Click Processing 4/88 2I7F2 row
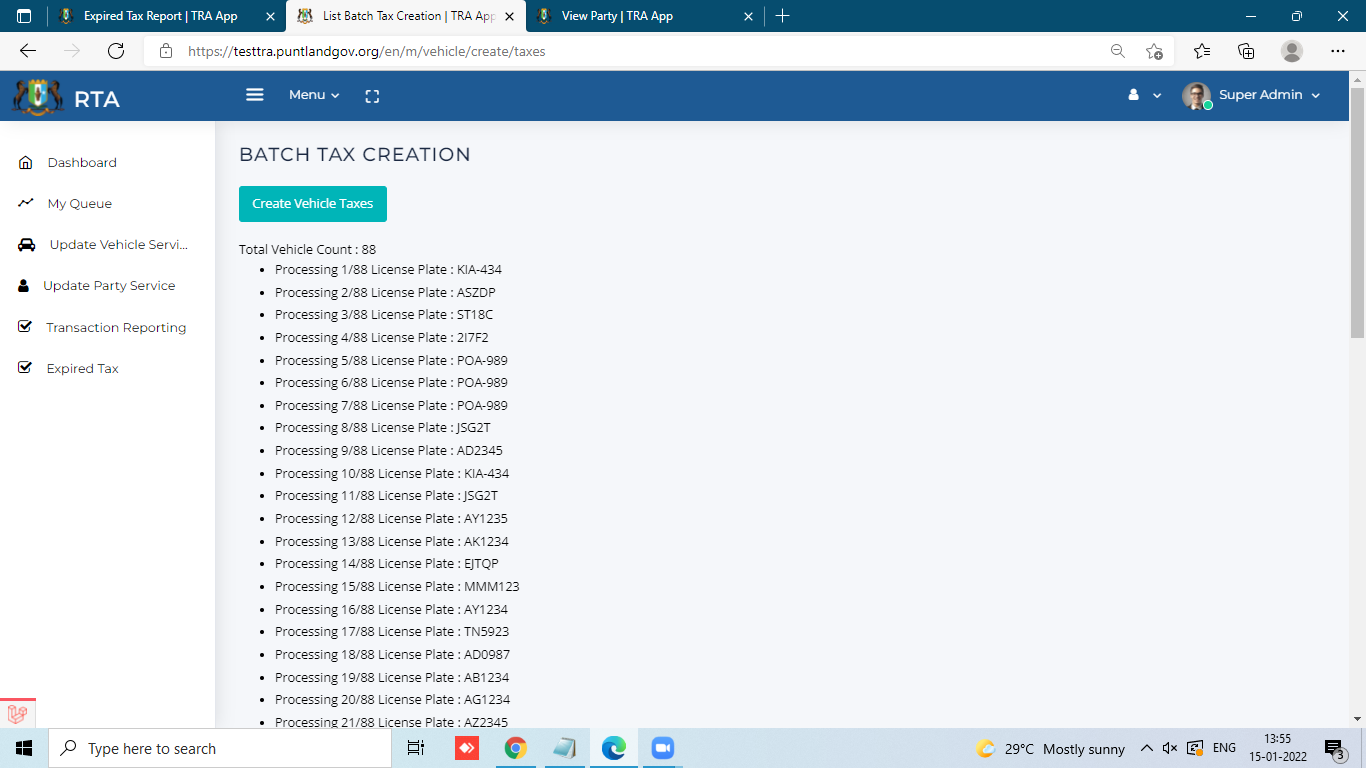1366x768 pixels. [381, 337]
